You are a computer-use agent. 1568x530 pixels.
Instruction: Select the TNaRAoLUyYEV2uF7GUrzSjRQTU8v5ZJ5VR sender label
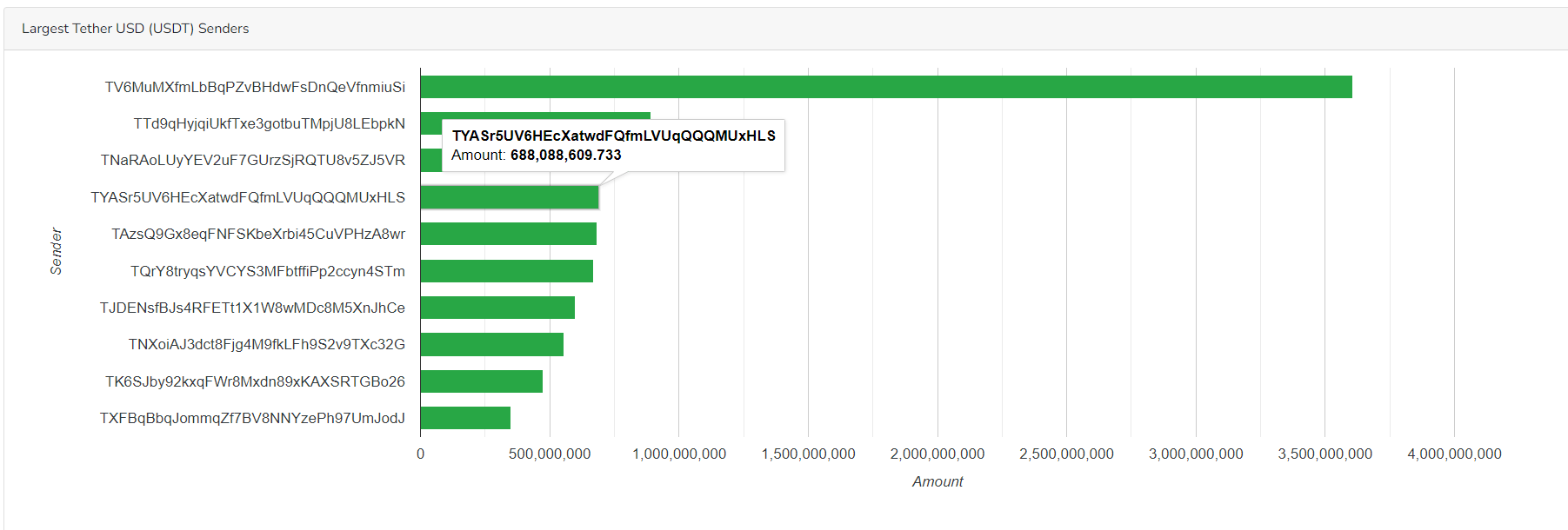tap(252, 160)
